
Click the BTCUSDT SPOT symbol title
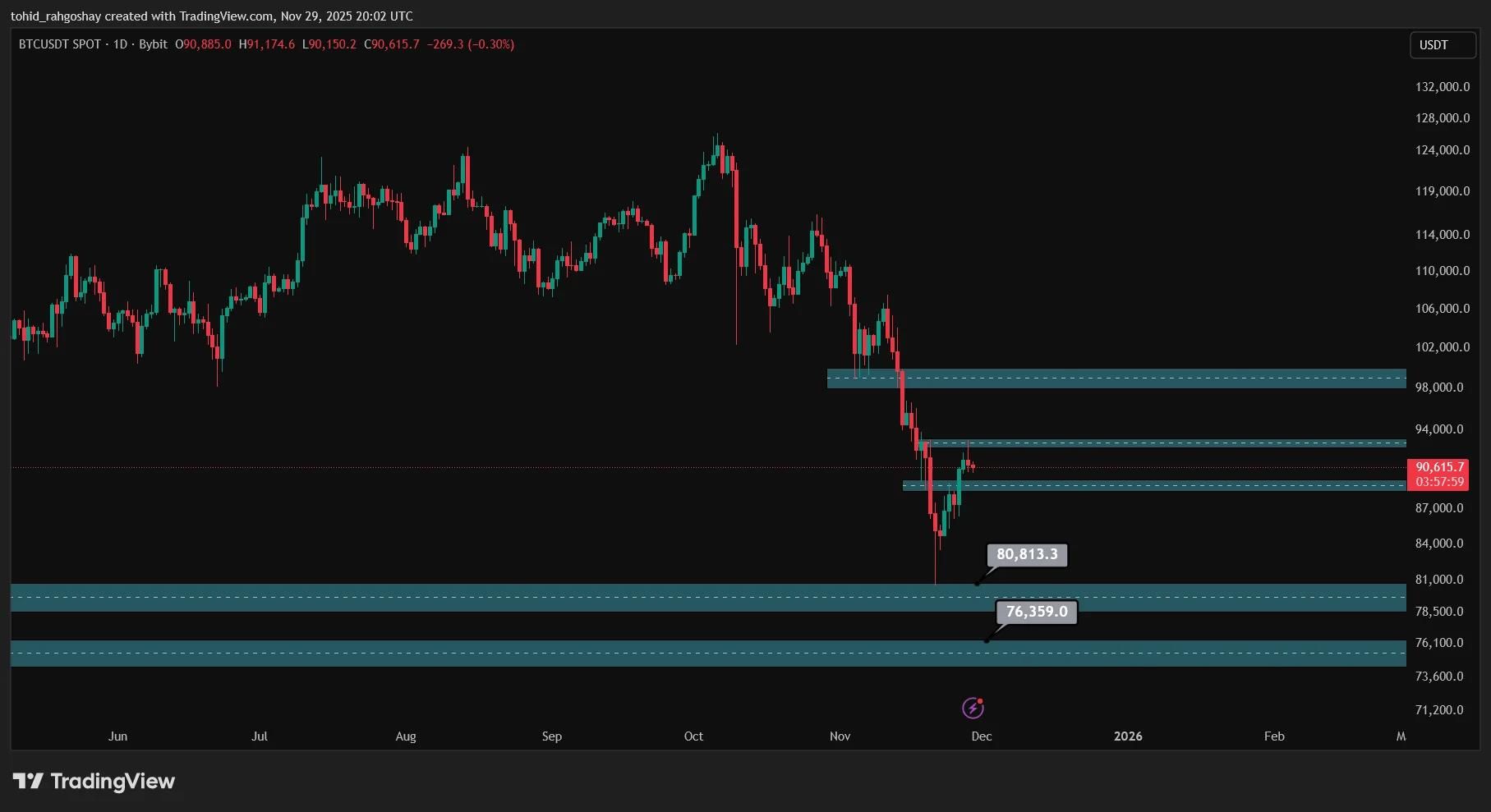pyautogui.click(x=60, y=44)
